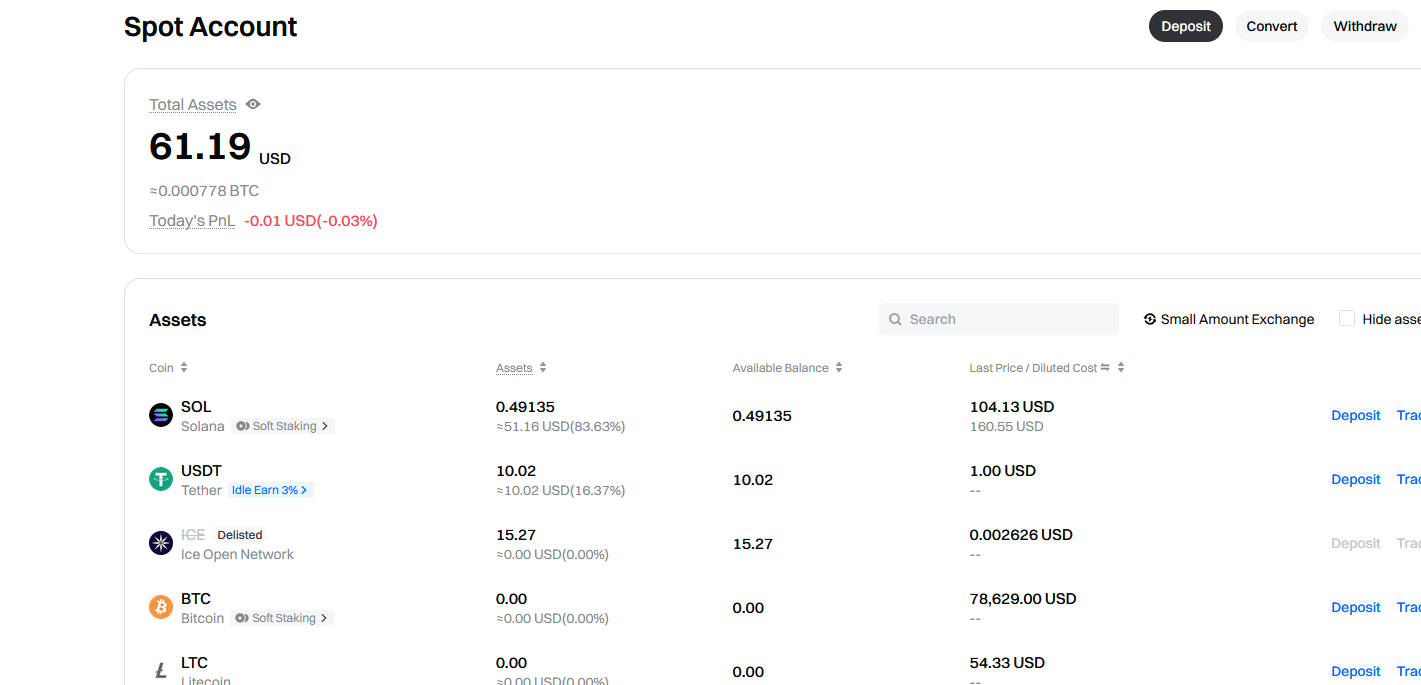Image resolution: width=1421 pixels, height=685 pixels.
Task: Sort by Available Balance column arrows
Action: pos(839,368)
